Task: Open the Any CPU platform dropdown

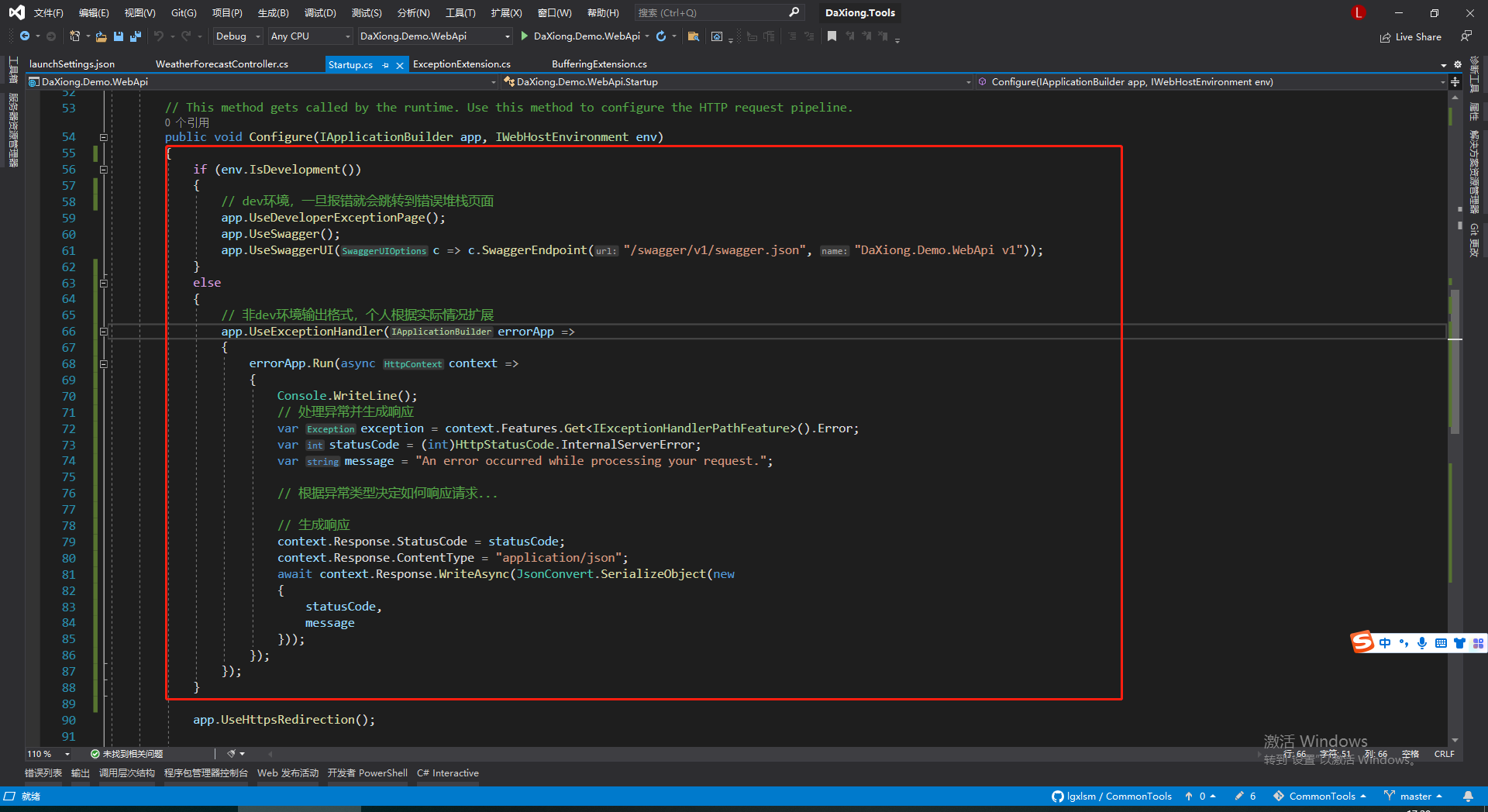Action: coord(310,36)
